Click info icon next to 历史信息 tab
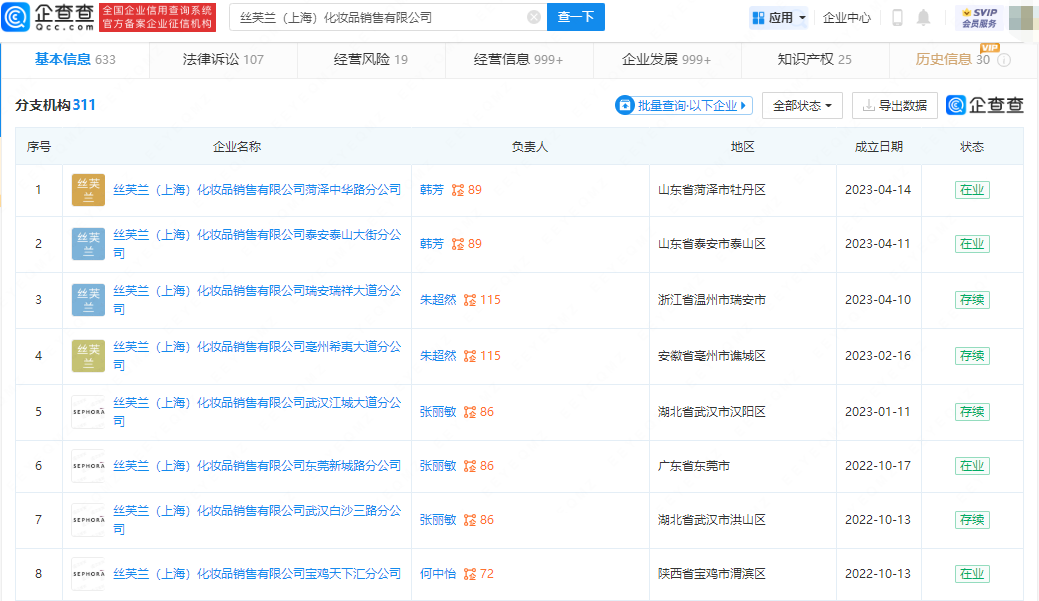 point(1004,60)
